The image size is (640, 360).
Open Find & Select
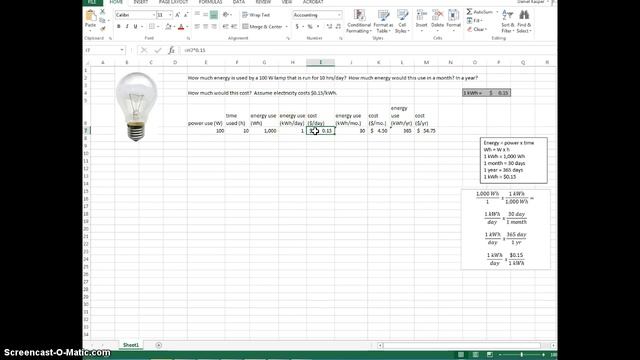[524, 21]
